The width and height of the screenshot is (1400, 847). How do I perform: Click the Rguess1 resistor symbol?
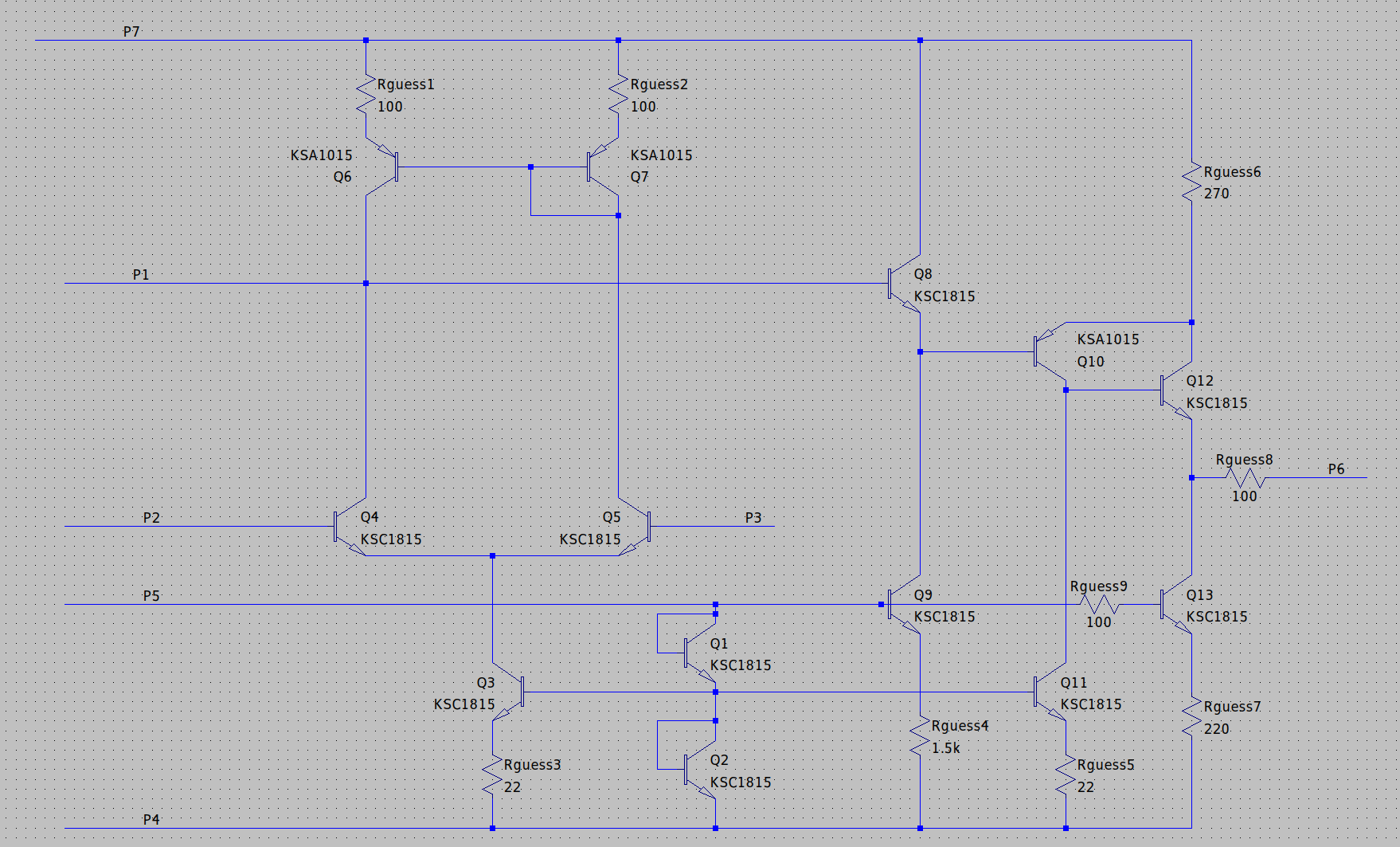366,94
